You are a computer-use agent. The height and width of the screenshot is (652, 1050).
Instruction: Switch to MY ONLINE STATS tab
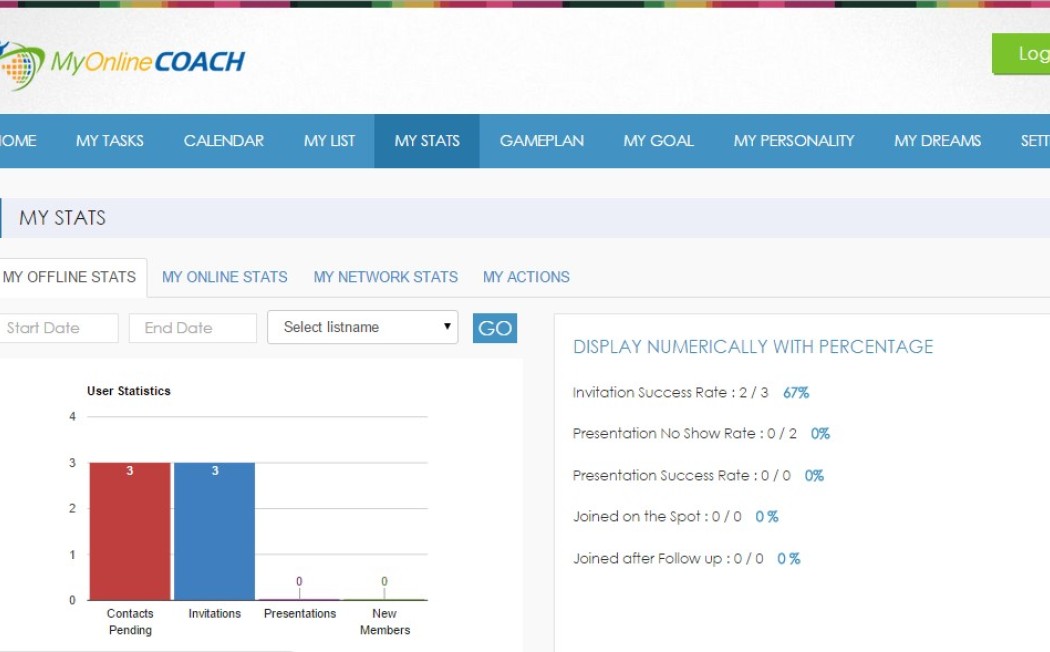224,277
